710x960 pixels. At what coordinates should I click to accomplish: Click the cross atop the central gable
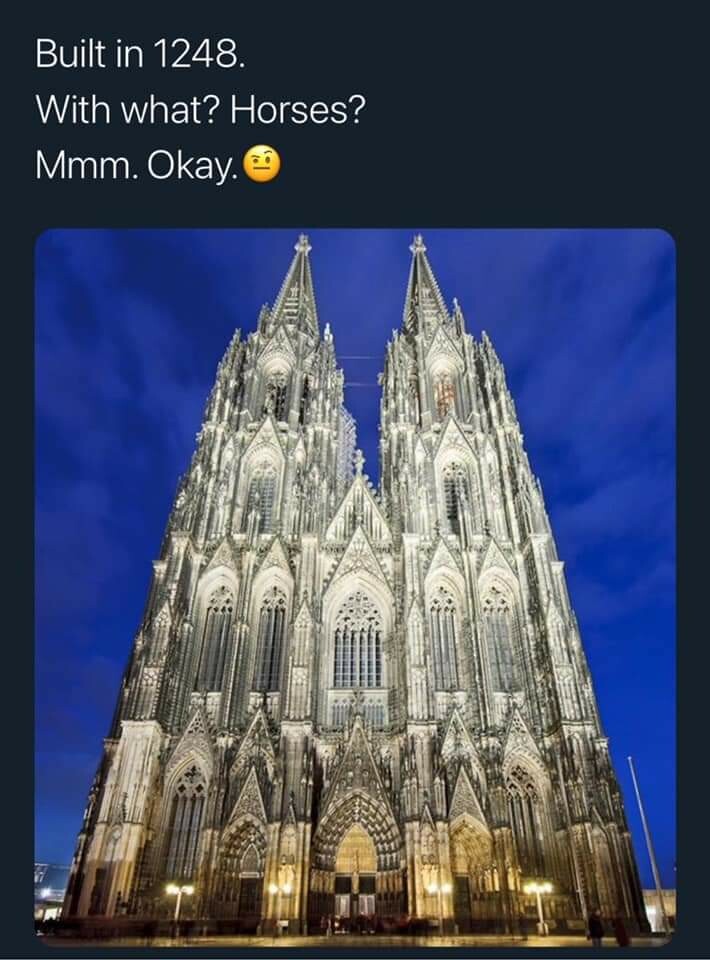coord(358,460)
